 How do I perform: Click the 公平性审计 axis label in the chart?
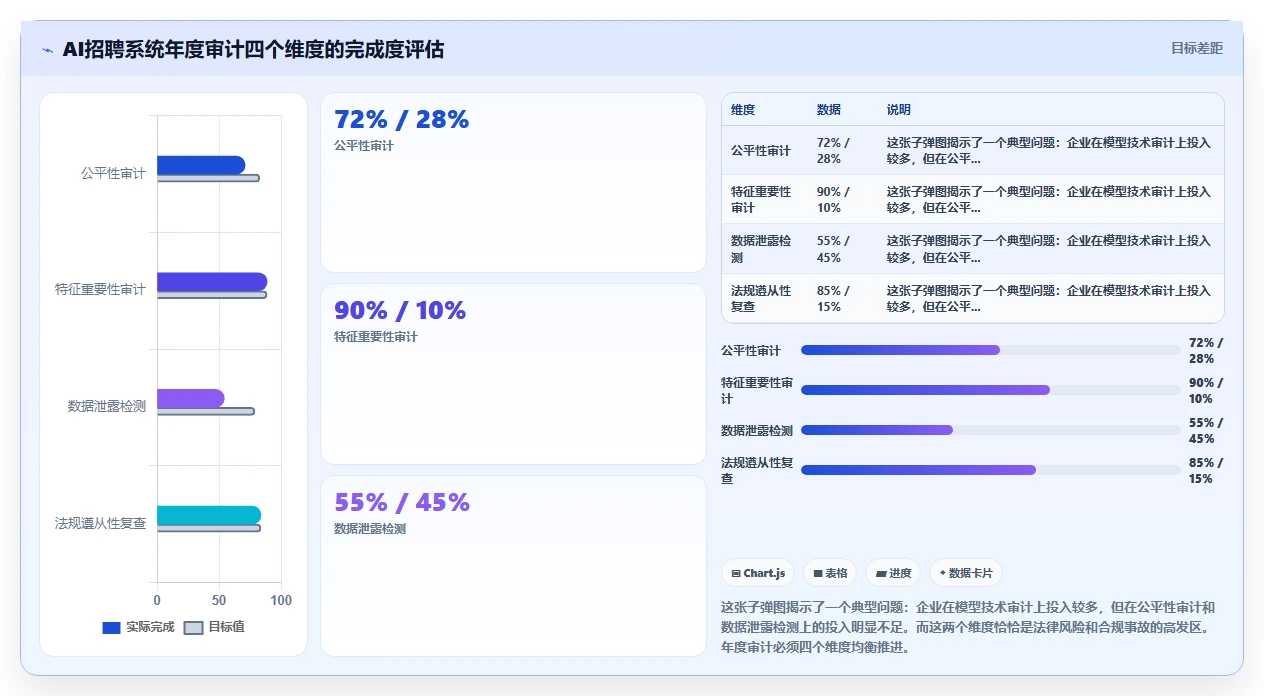(x=113, y=174)
